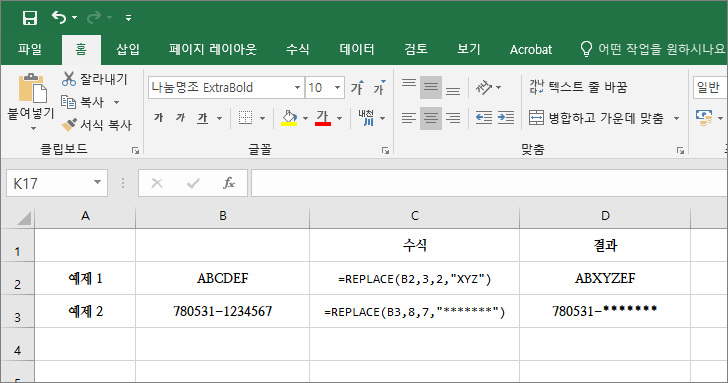The height and width of the screenshot is (383, 728).
Task: Open 글꼴 group dialog launcher
Action: pos(385,150)
